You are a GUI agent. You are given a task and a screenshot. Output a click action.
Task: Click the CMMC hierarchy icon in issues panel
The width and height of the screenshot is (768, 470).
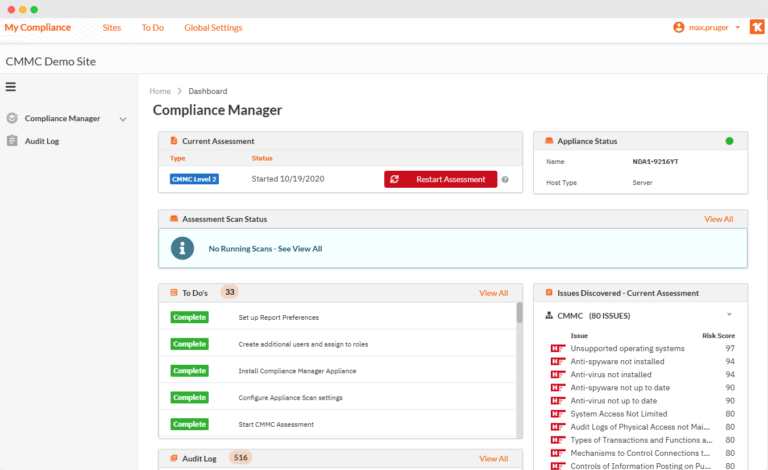click(549, 316)
